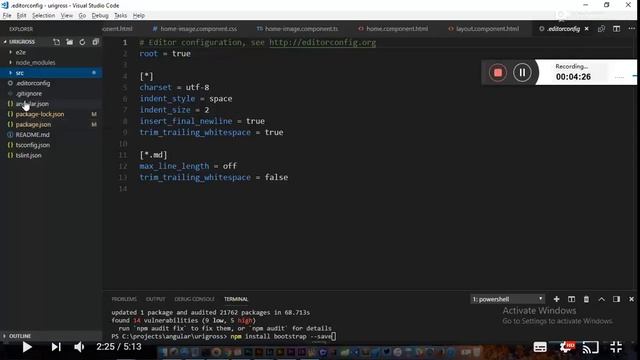Open the Go menu
This screenshot has width=640, height=360.
(x=82, y=16)
